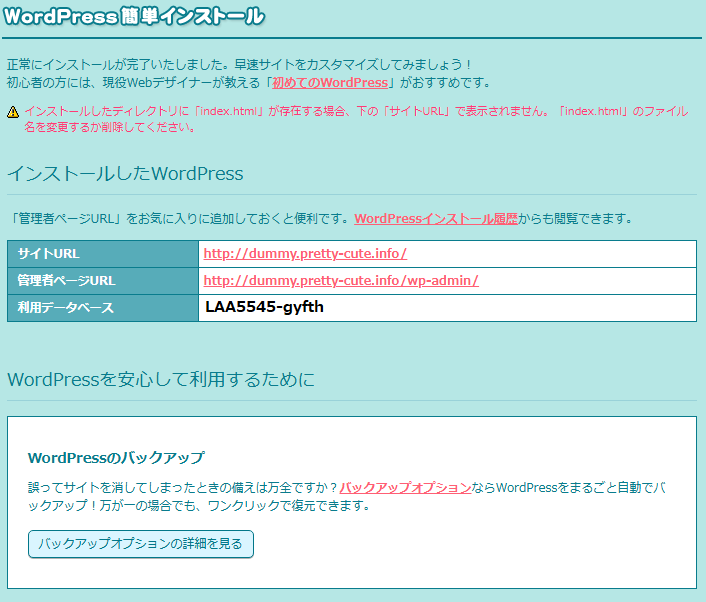Visit the http://dummy.pretty-cute.info/ site URL
Image resolution: width=706 pixels, height=602 pixels.
point(305,254)
